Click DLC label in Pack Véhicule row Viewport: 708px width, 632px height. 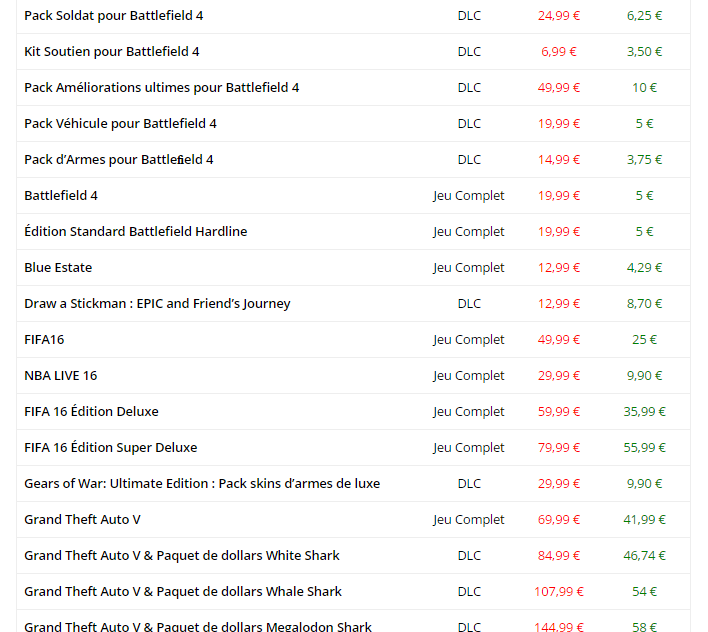pos(469,124)
